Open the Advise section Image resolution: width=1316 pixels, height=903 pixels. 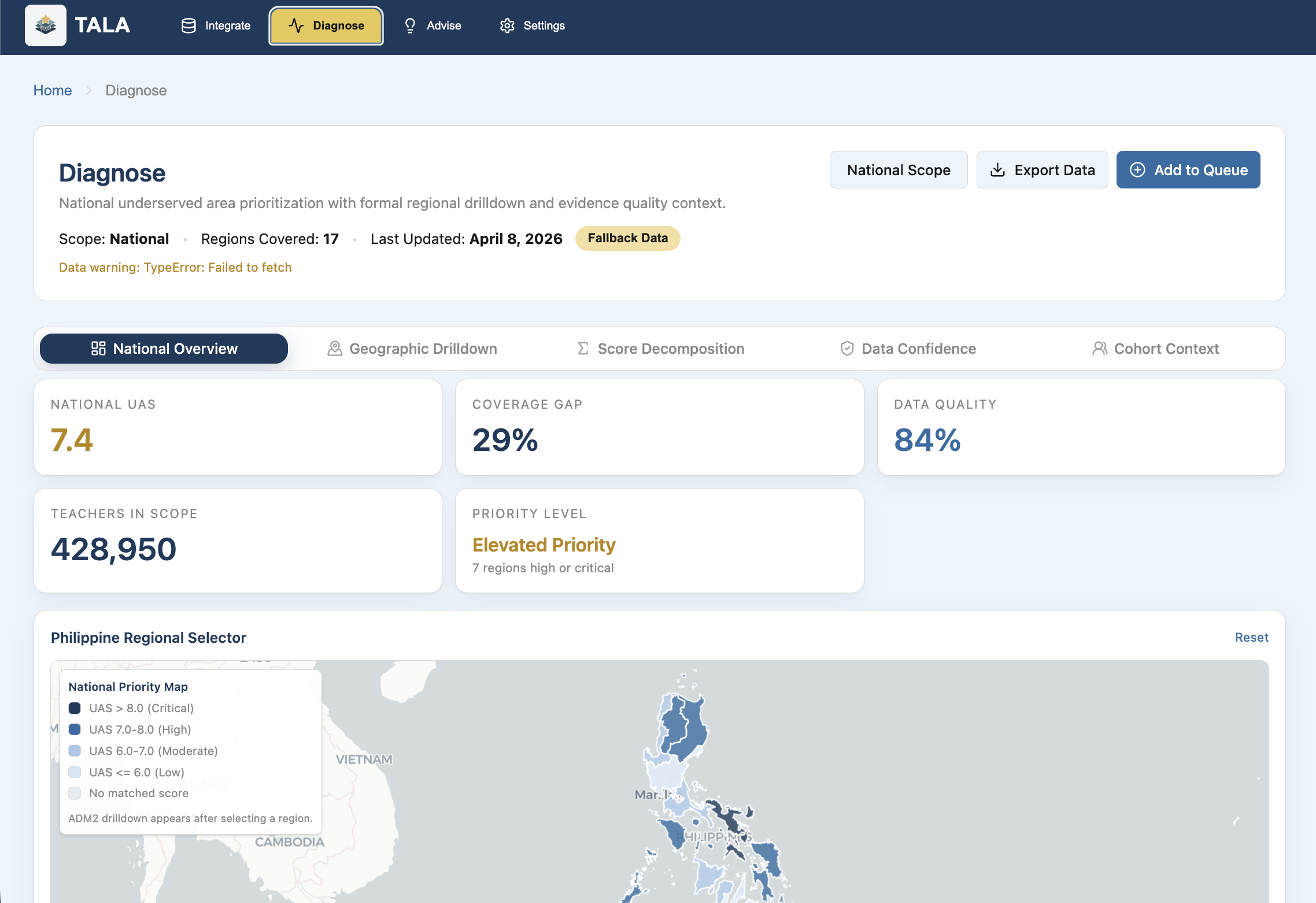click(x=432, y=25)
